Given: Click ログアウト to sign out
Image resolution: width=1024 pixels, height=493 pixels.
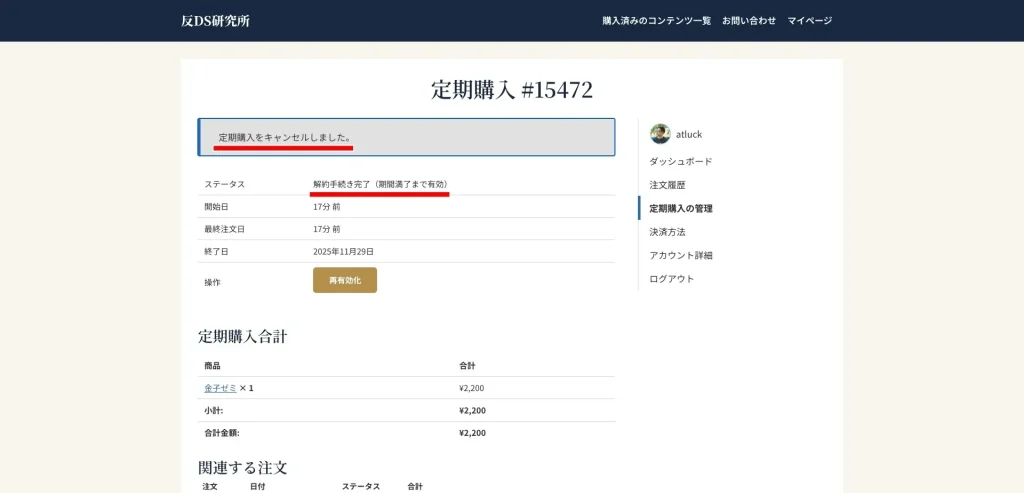Looking at the screenshot, I should (671, 279).
